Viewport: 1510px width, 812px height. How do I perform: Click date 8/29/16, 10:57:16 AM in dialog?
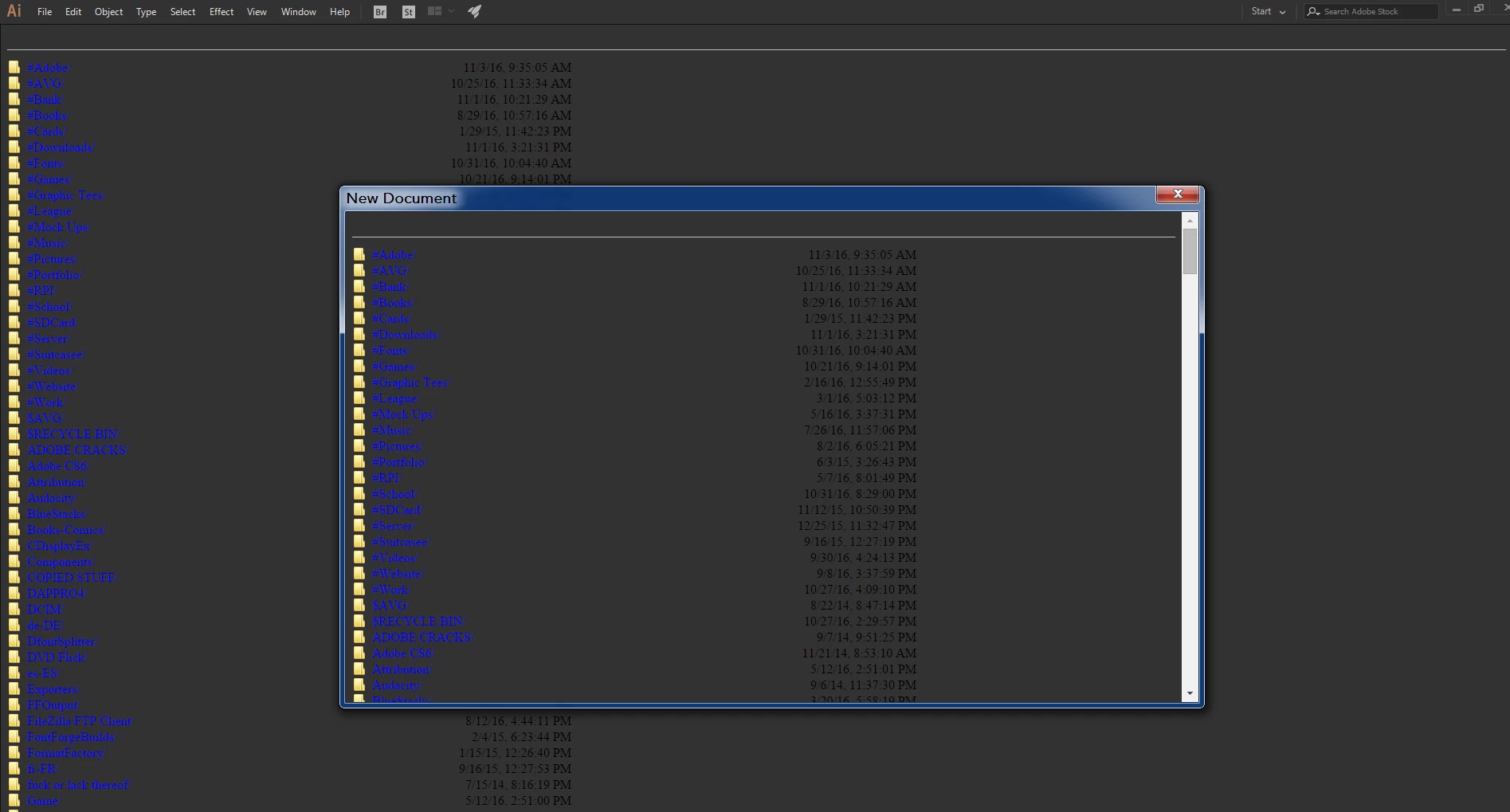pos(859,303)
